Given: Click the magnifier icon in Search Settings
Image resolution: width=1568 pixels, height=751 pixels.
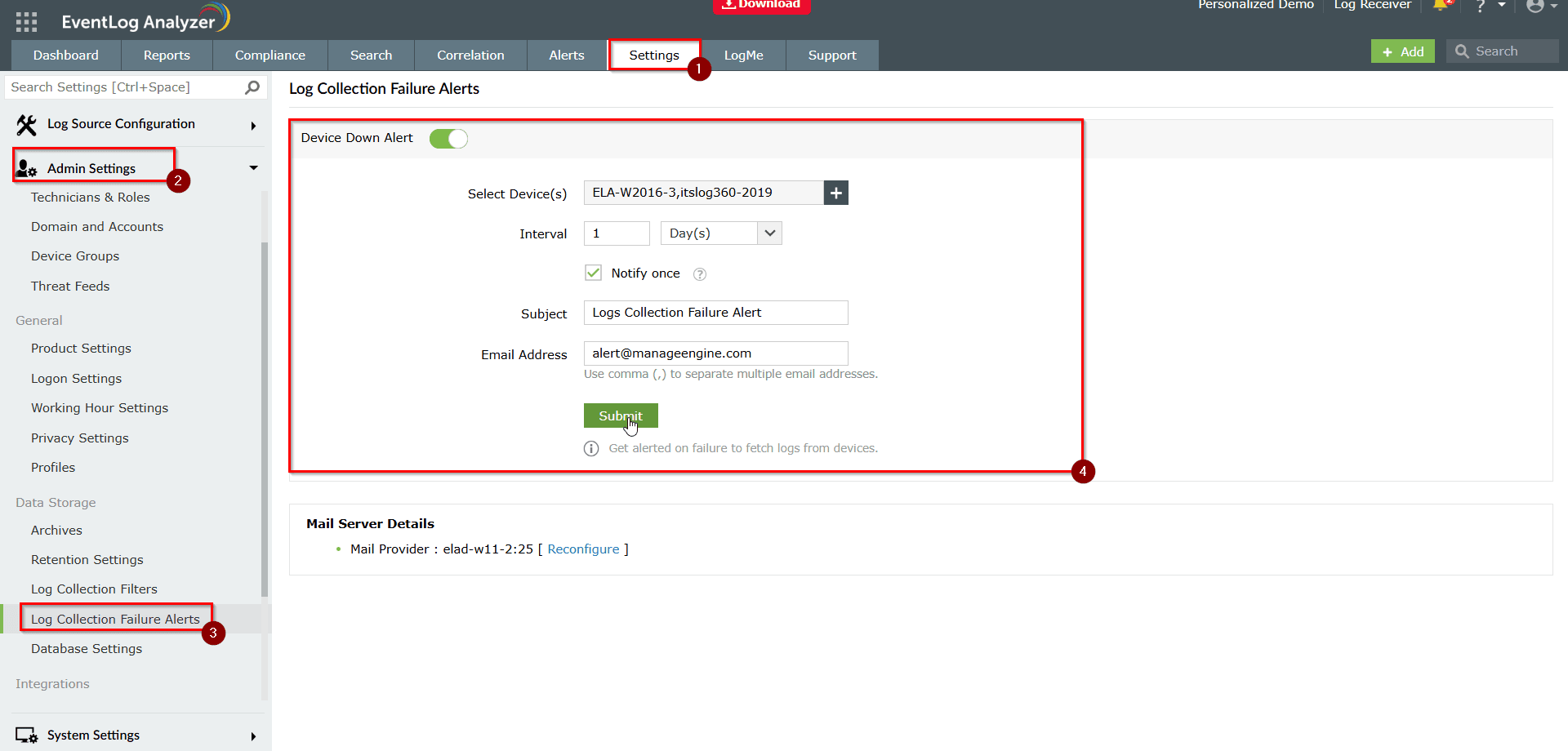Looking at the screenshot, I should click(252, 87).
